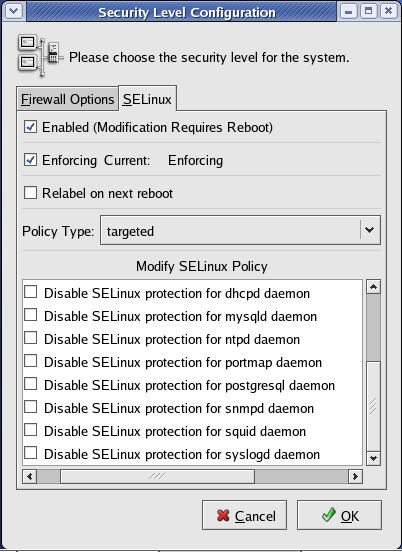Switch to the Firewall Options tab
Image resolution: width=402 pixels, height=552 pixels.
pos(68,99)
